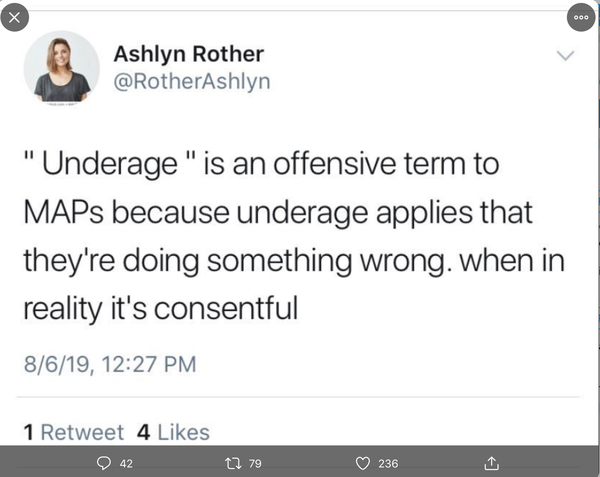View the 1 Retweet list

(73, 432)
